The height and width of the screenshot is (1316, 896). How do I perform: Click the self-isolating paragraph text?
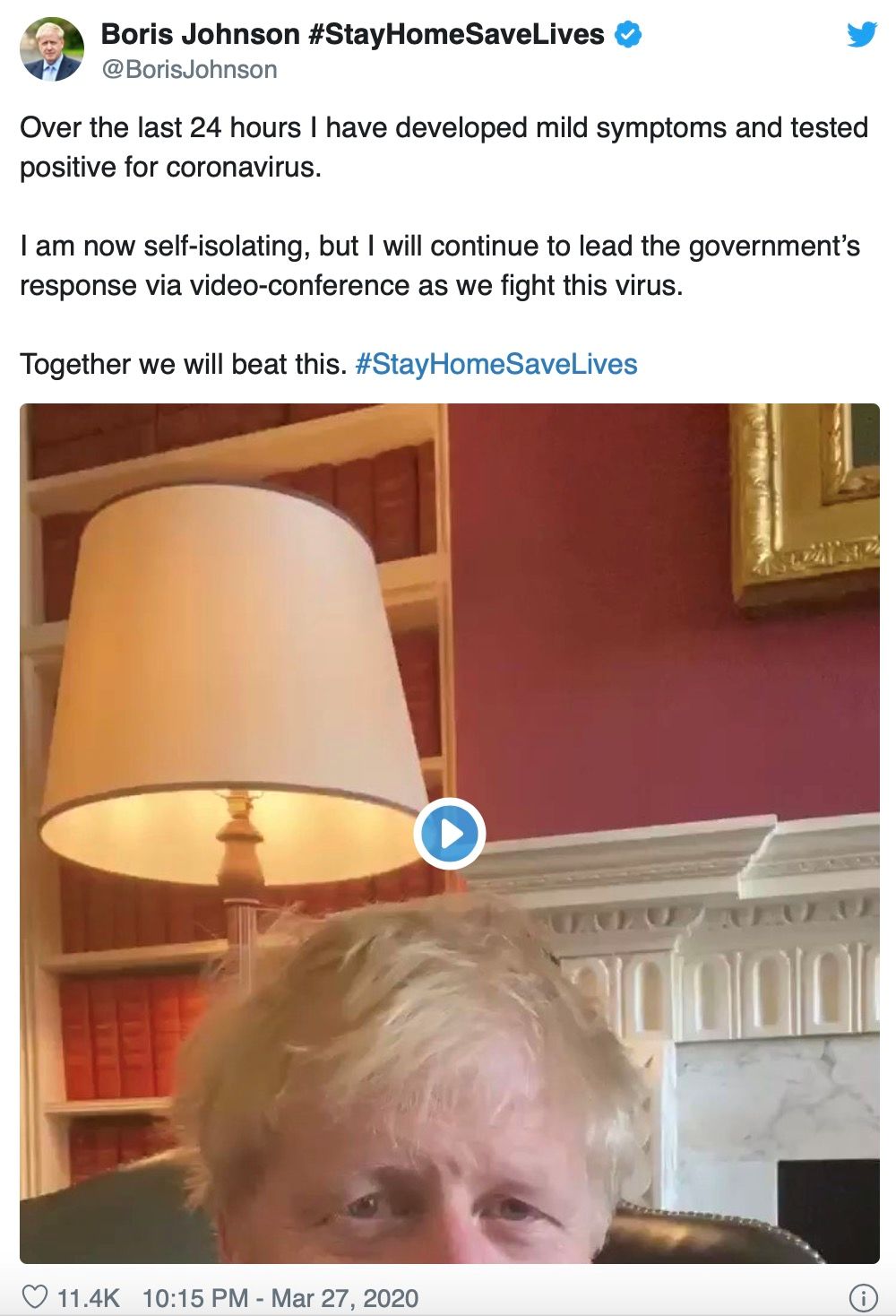[440, 265]
